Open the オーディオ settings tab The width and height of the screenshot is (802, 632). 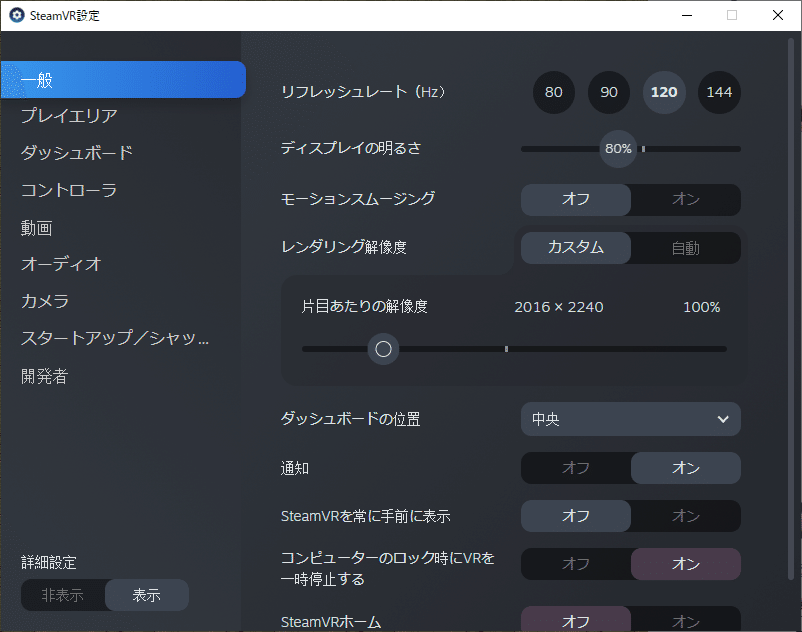click(x=61, y=264)
